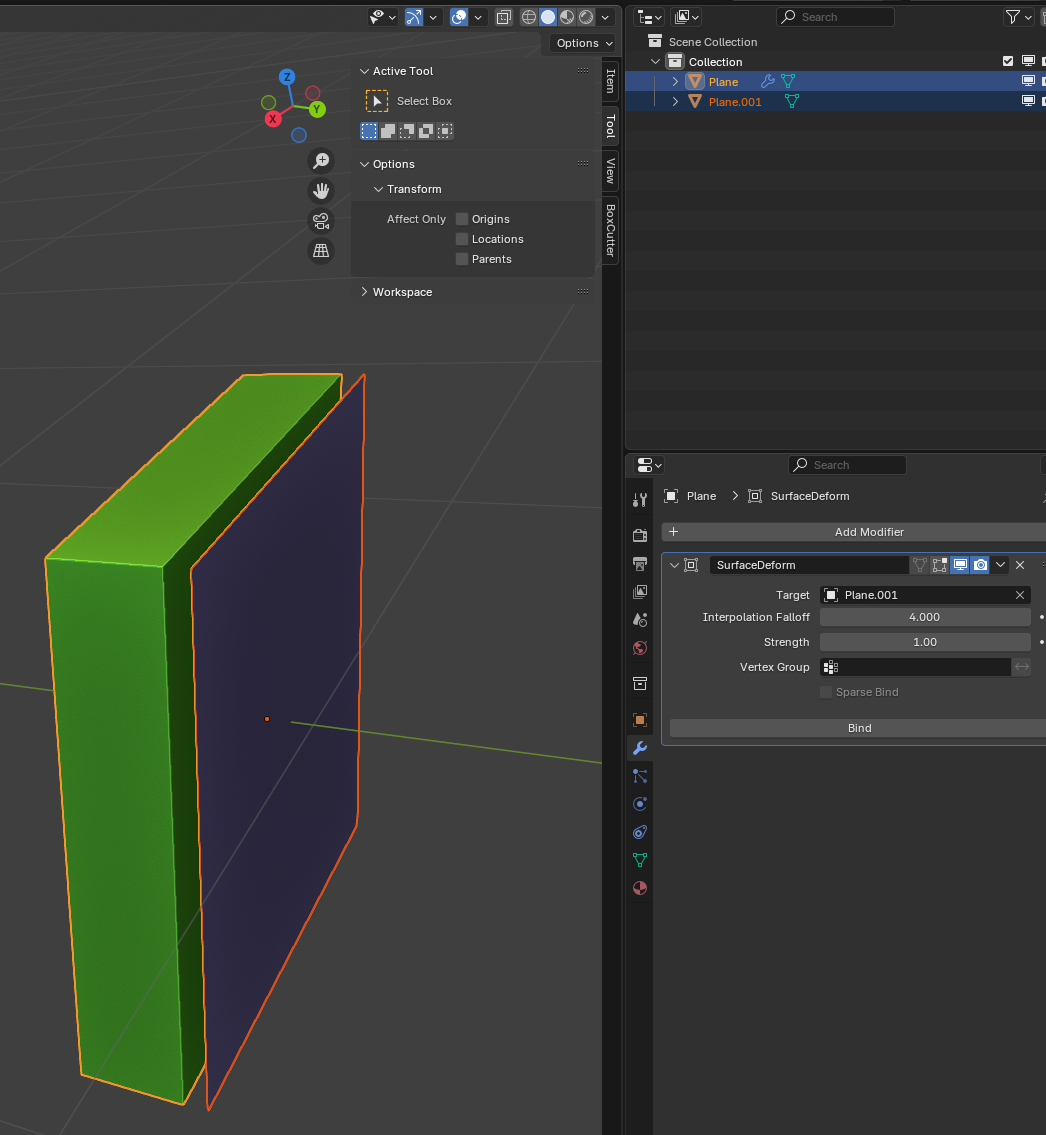Toggle SurfaceDeform show in render
This screenshot has width=1046, height=1135.
(980, 565)
